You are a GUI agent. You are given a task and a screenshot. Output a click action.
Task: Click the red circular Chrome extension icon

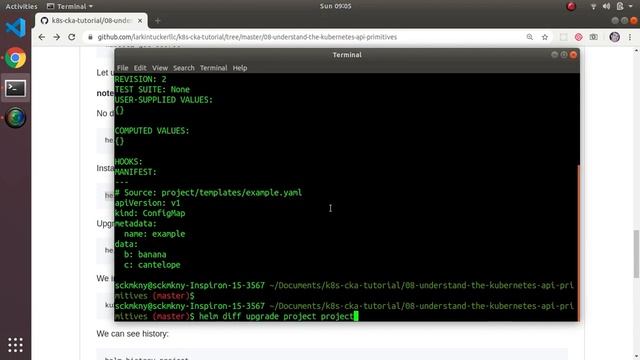coord(578,37)
